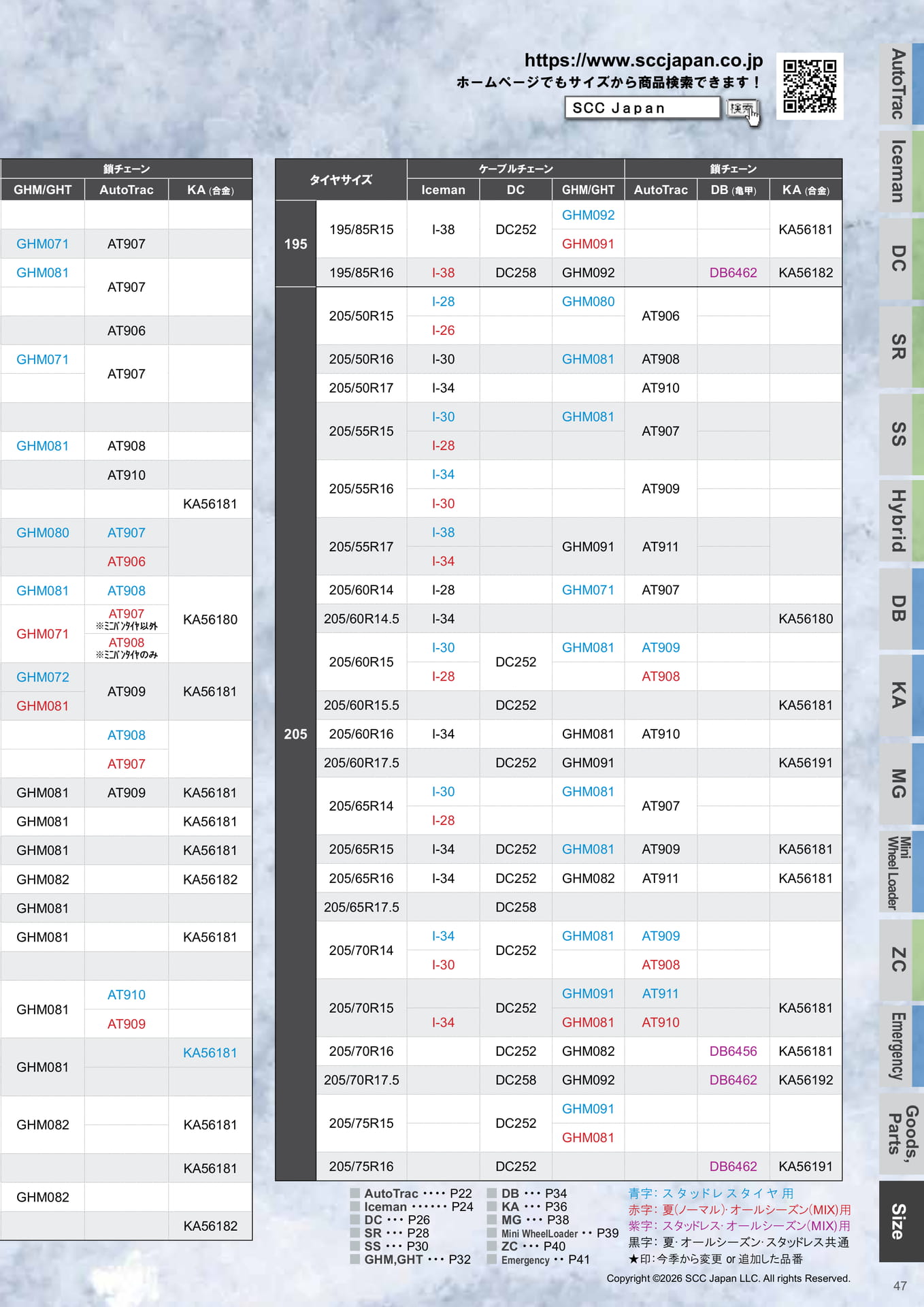The height and width of the screenshot is (1307, 924).
Task: Open the Mini Wheel Loader side tab
Action: 901,872
